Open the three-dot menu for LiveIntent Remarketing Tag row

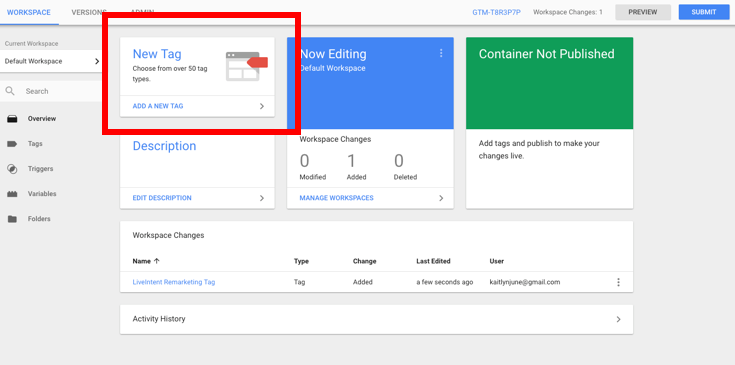coord(618,282)
